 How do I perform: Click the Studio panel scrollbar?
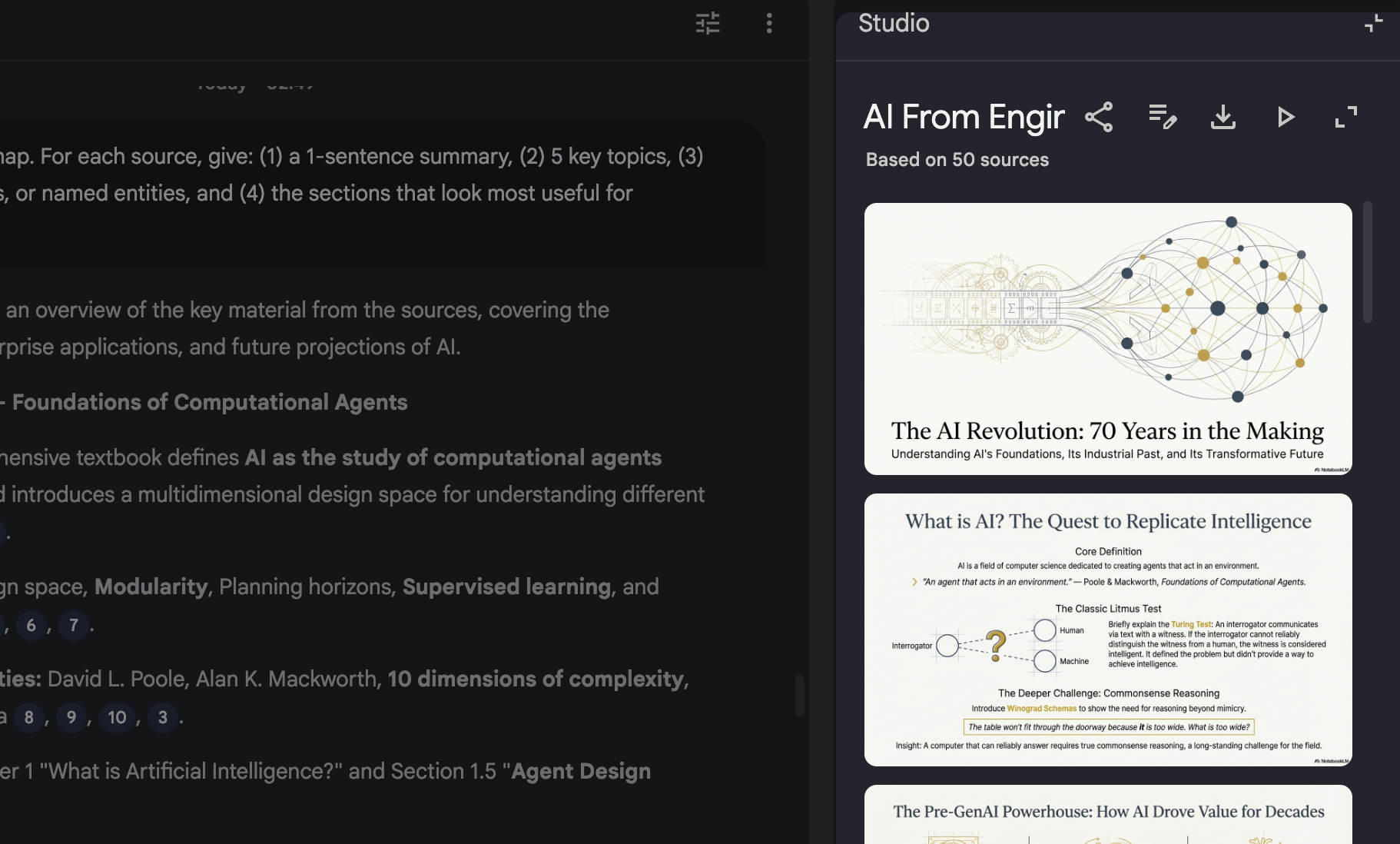(1367, 262)
